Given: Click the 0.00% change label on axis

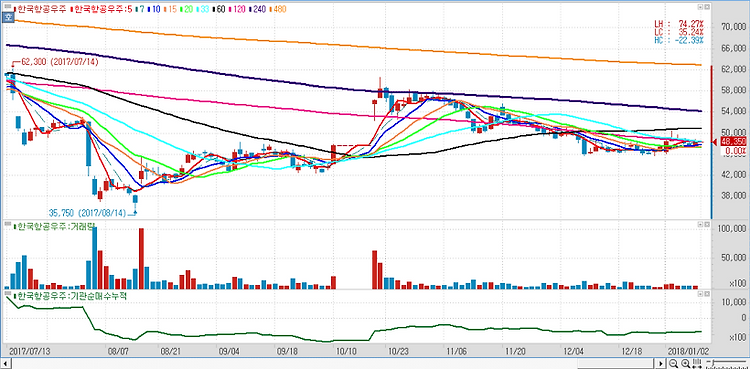Looking at the screenshot, I should tap(735, 151).
